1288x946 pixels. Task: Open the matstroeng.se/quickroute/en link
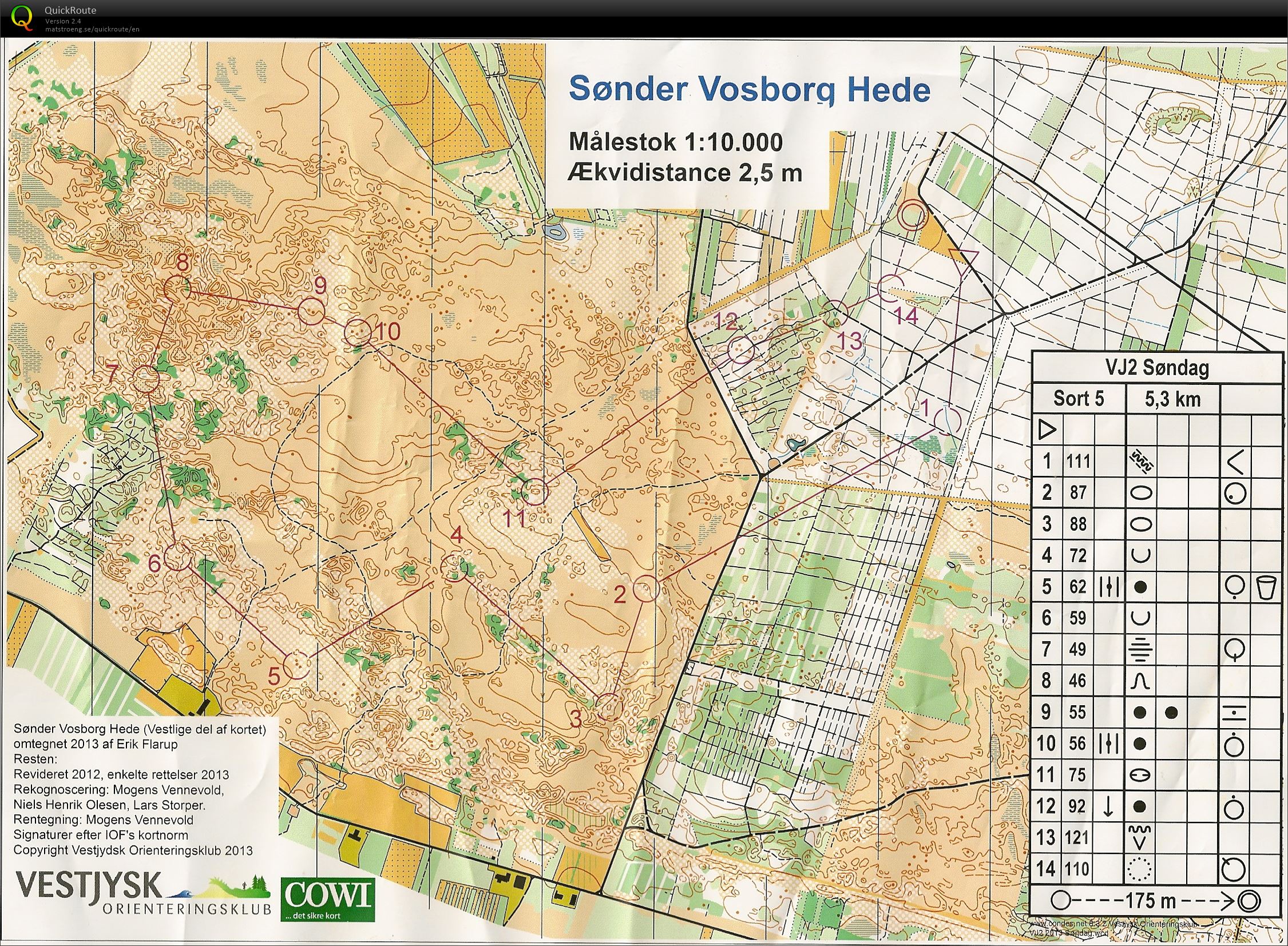(92, 29)
